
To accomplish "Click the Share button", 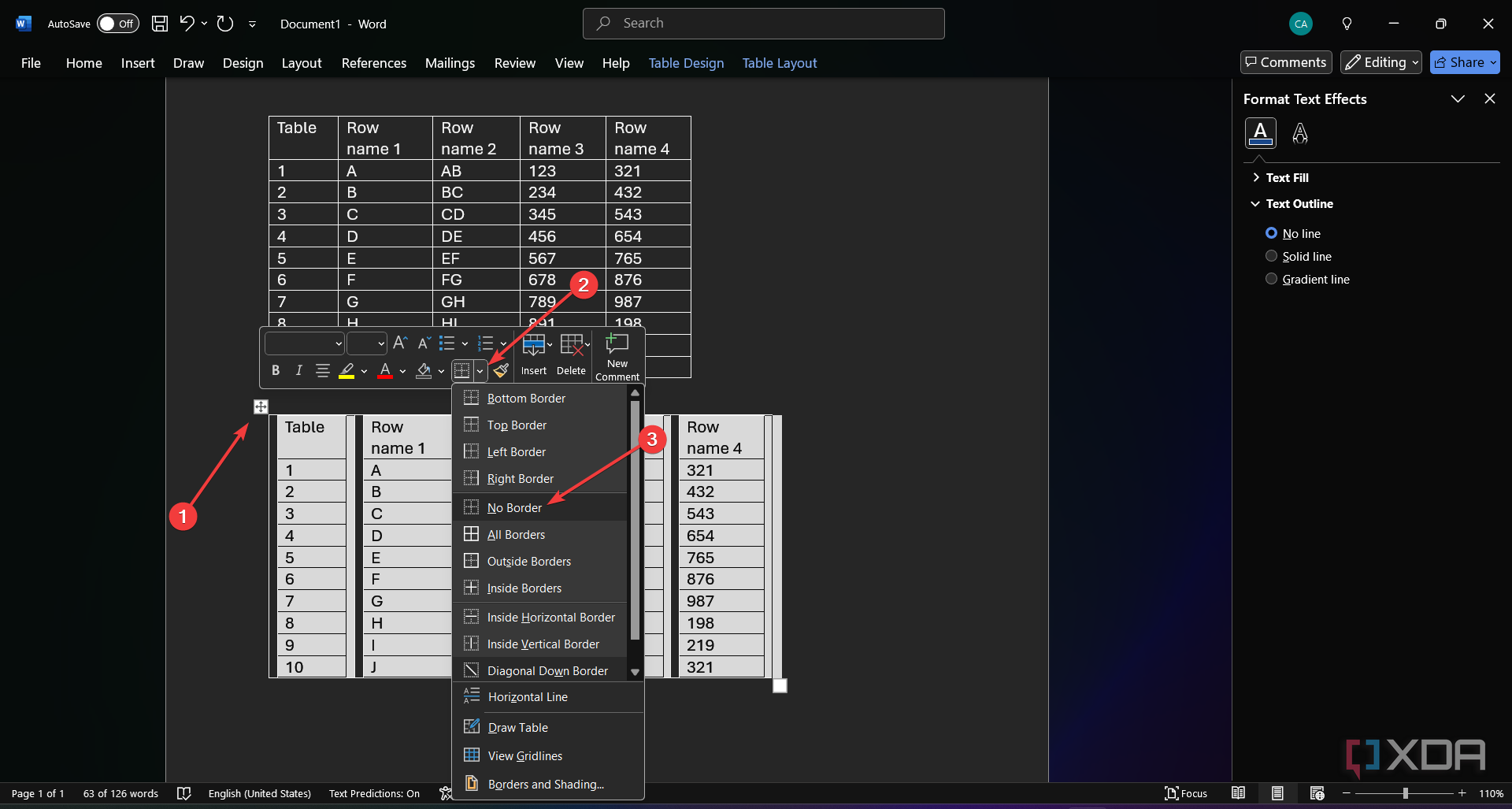I will click(1465, 62).
